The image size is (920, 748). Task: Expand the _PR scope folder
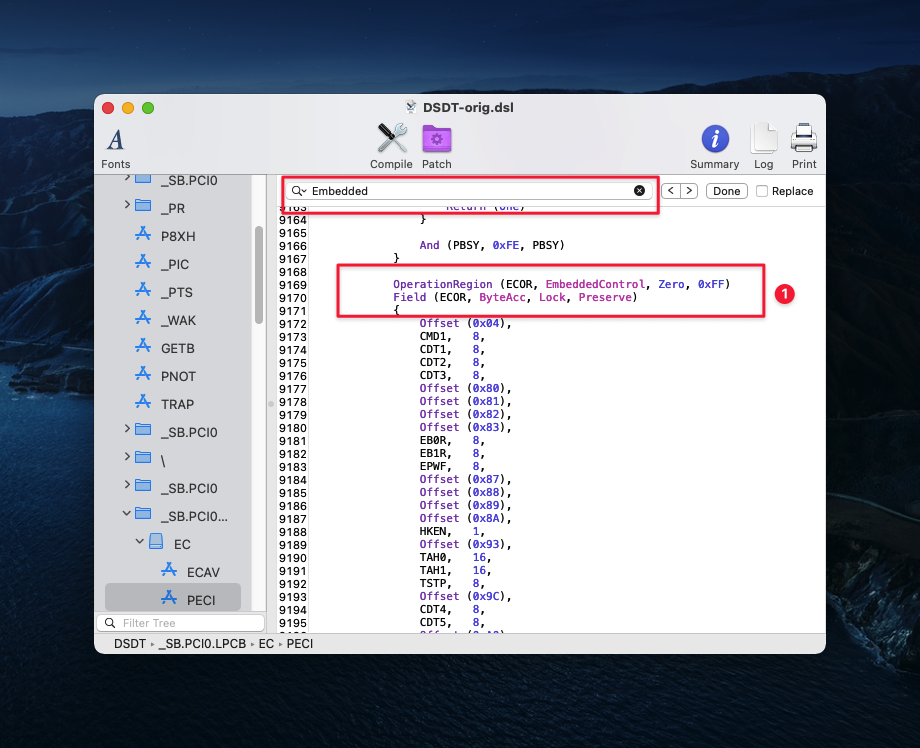coord(127,206)
